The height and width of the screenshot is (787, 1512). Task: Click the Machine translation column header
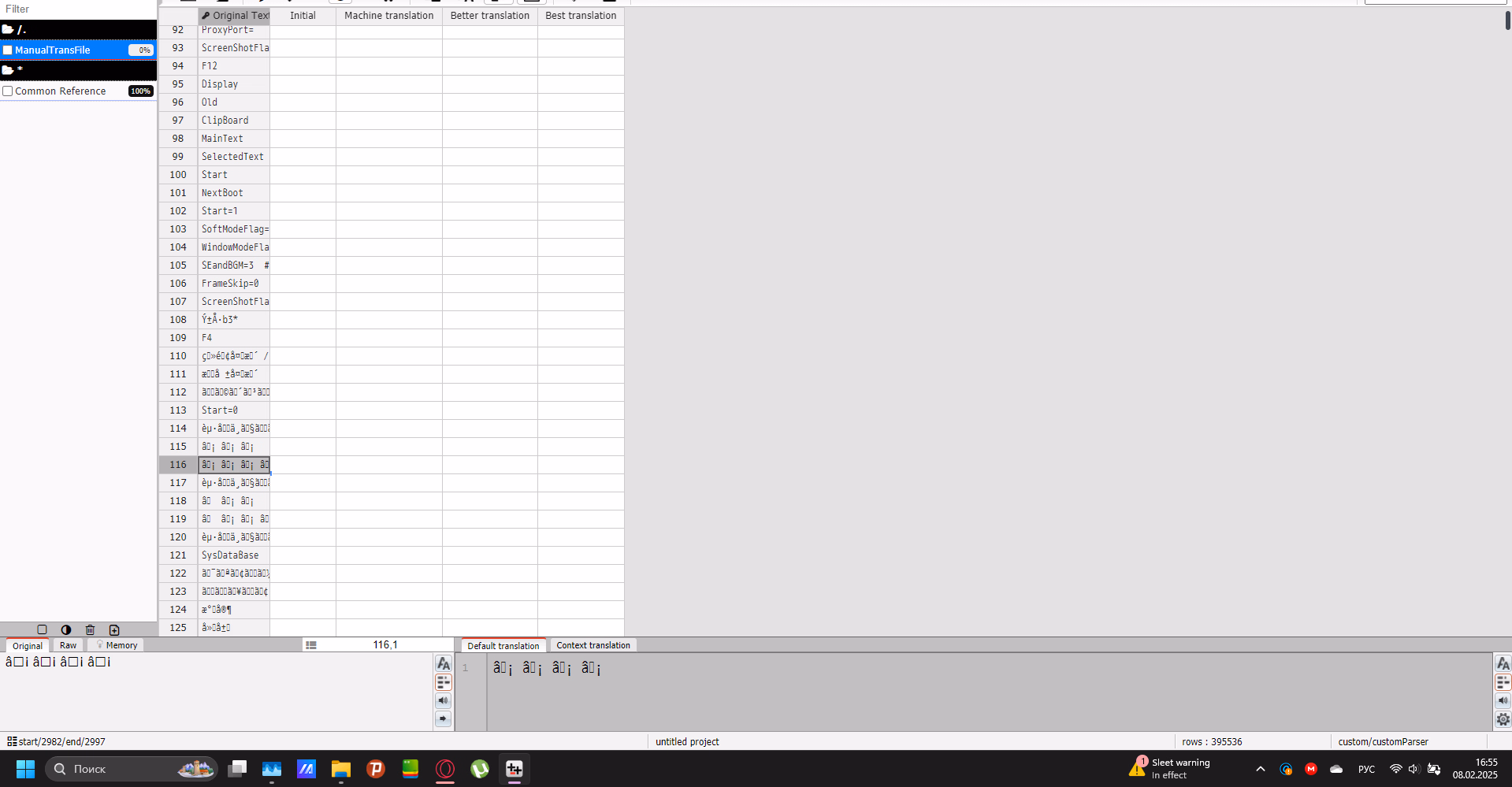click(389, 16)
